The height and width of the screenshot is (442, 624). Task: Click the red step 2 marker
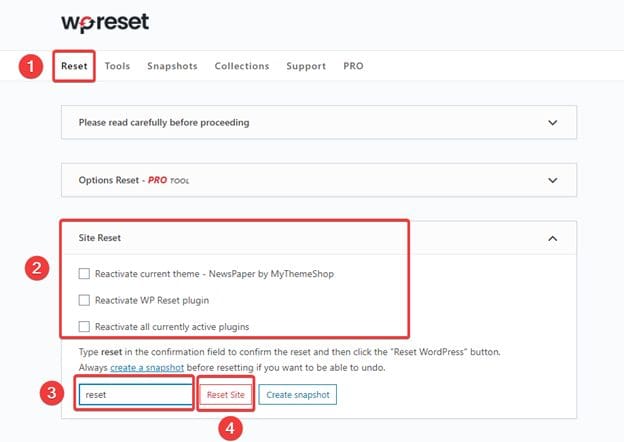37,268
